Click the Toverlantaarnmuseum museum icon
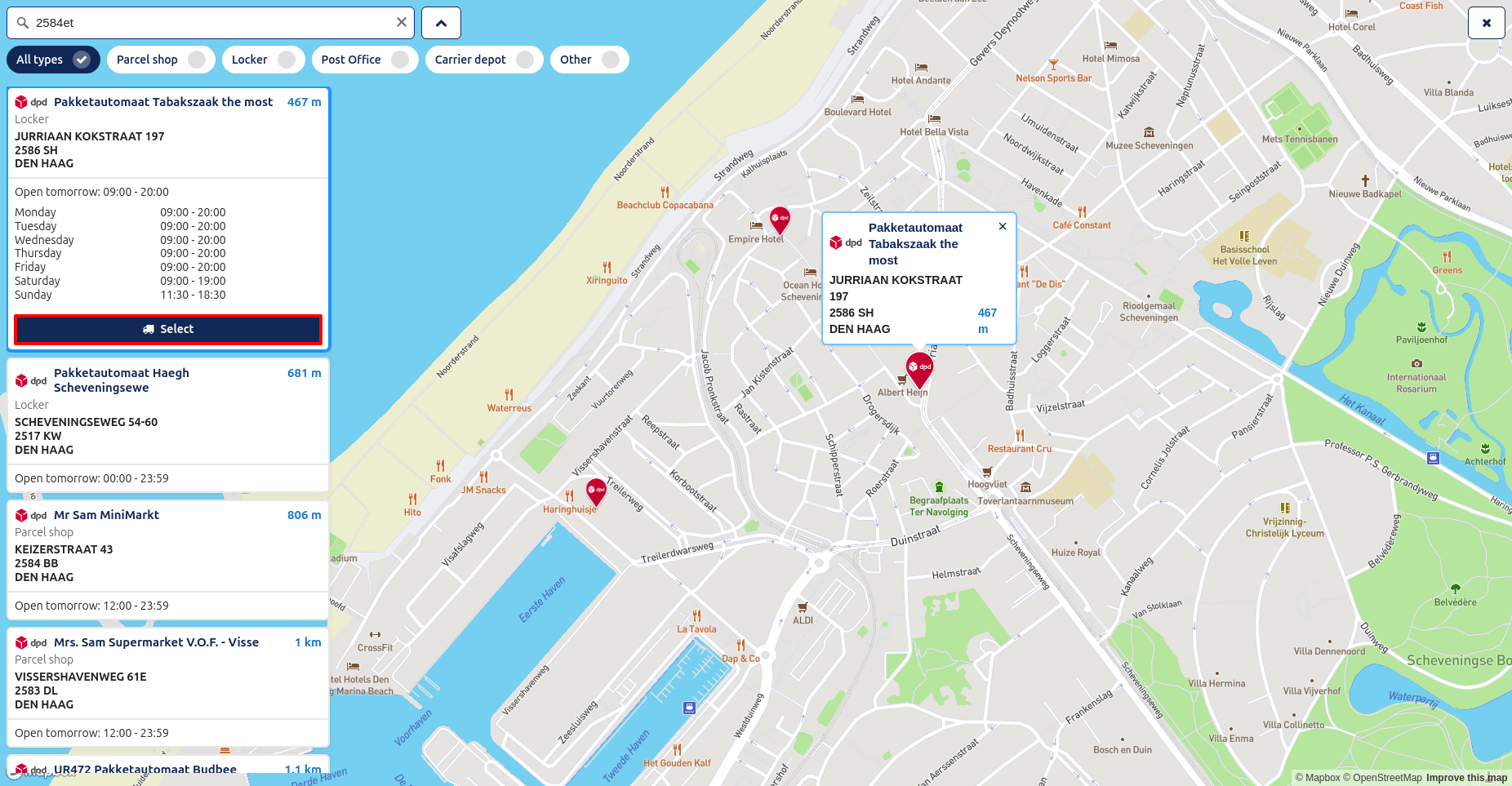Viewport: 1512px width, 786px height. click(1025, 488)
